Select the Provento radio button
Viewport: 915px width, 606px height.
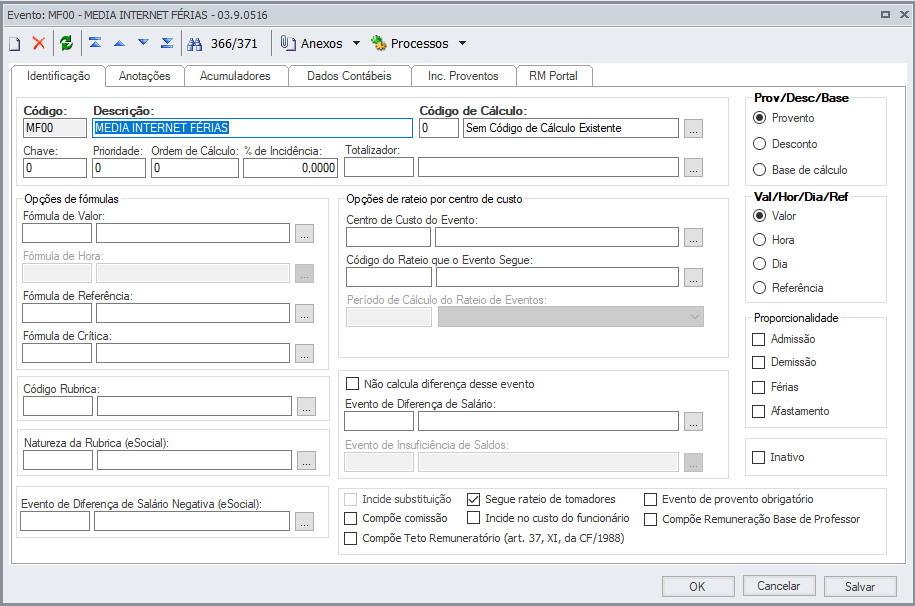(759, 118)
